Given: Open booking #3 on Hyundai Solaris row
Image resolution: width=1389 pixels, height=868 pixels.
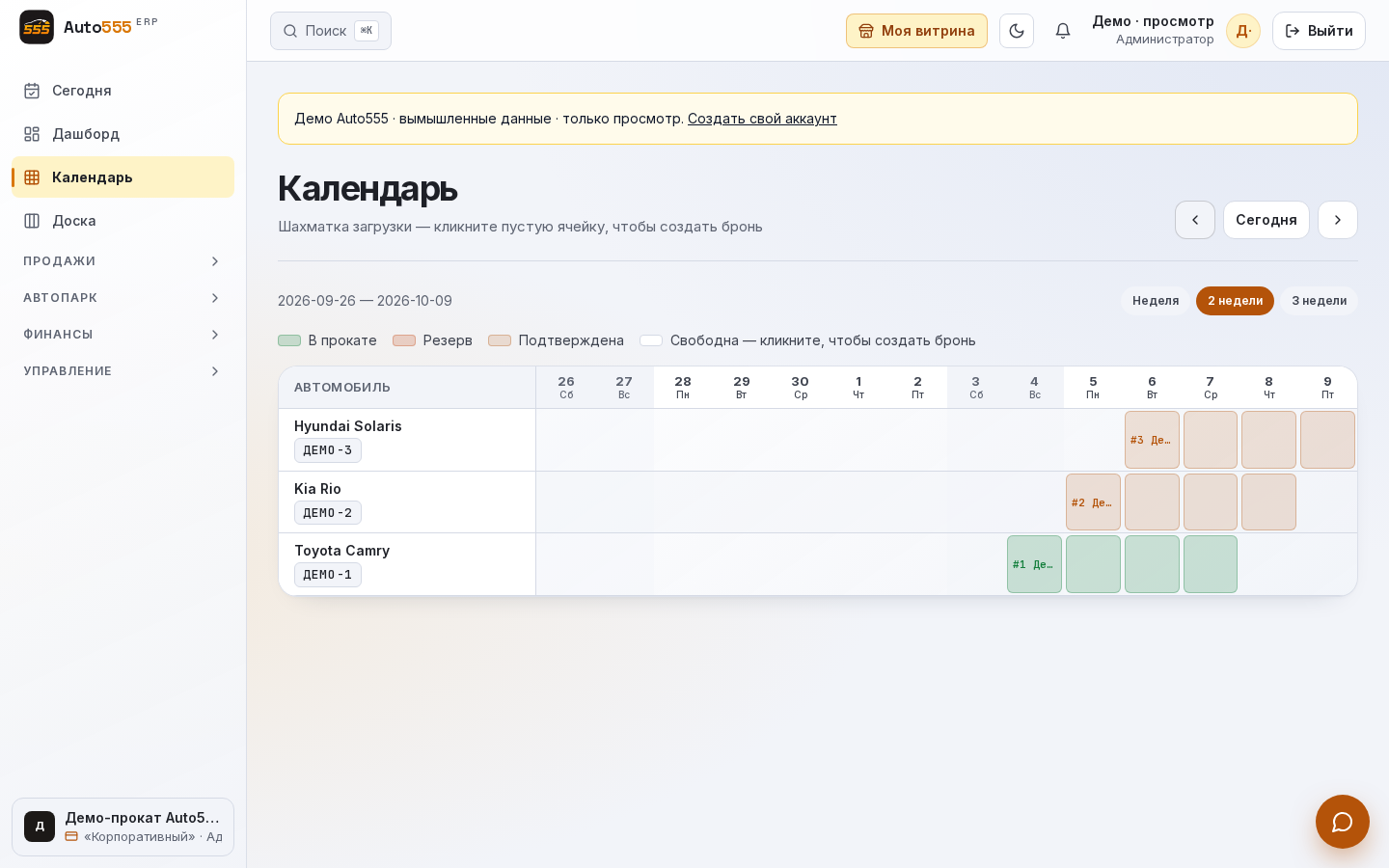Looking at the screenshot, I should pyautogui.click(x=1152, y=440).
